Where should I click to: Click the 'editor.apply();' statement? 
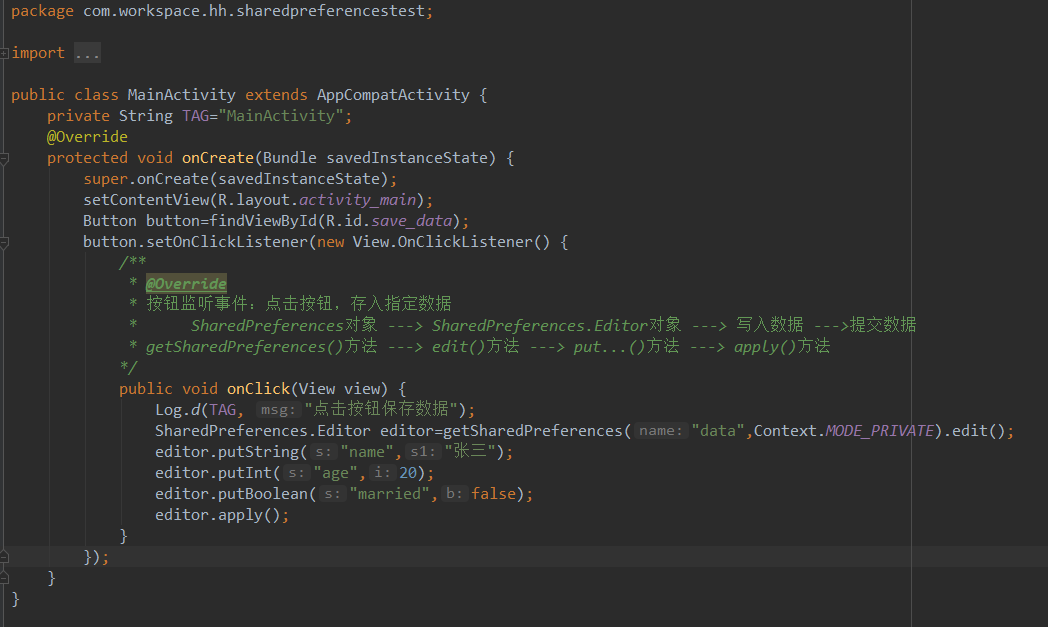click(222, 515)
